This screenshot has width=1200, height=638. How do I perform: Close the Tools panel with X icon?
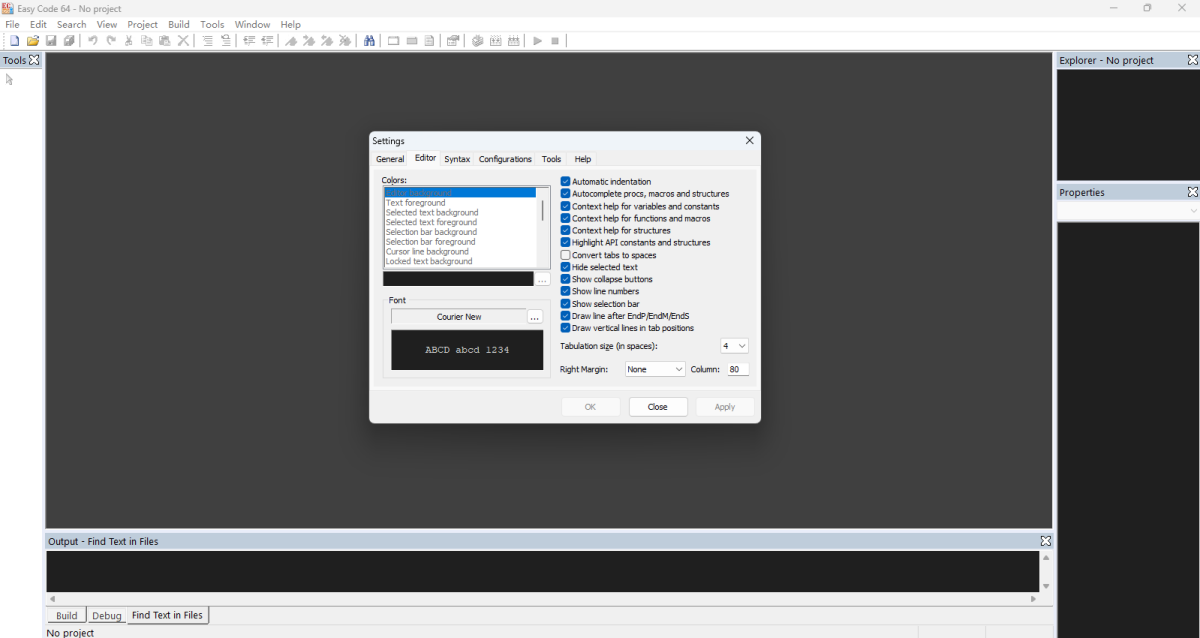(x=34, y=60)
